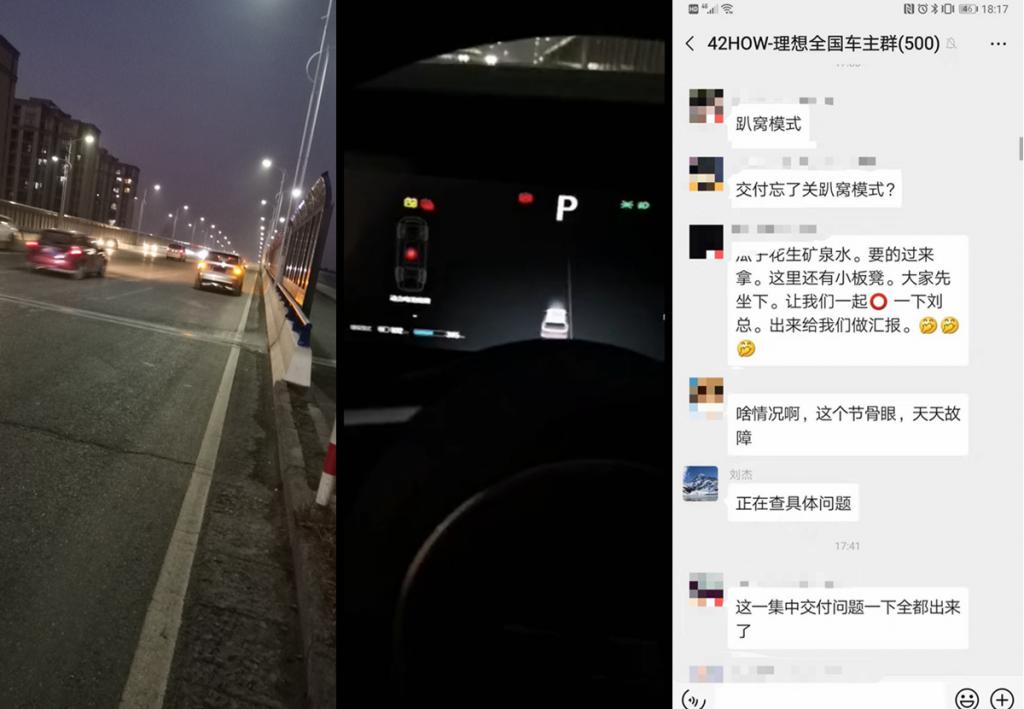Tap the voice input icon

tap(694, 699)
